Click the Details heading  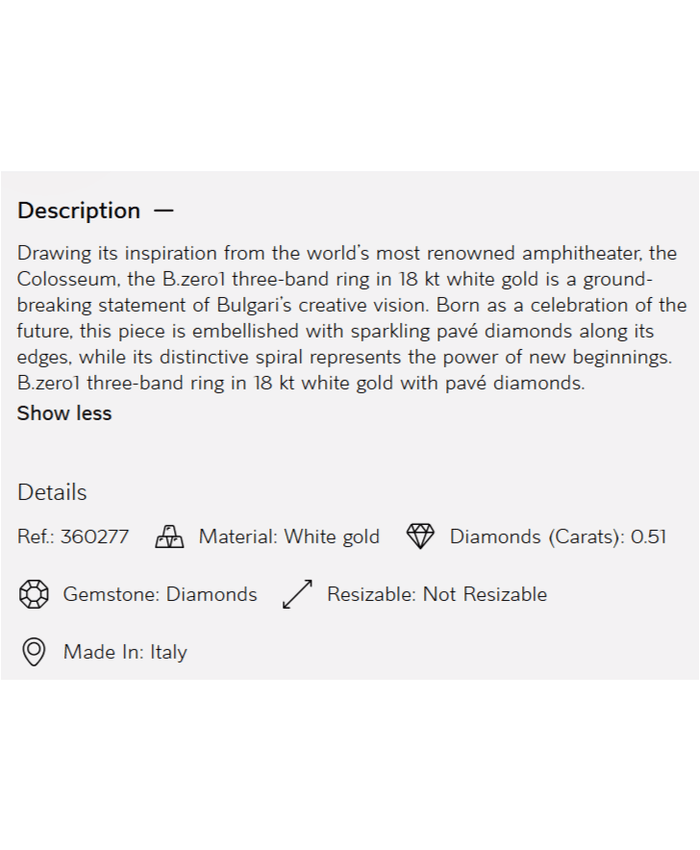point(52,492)
